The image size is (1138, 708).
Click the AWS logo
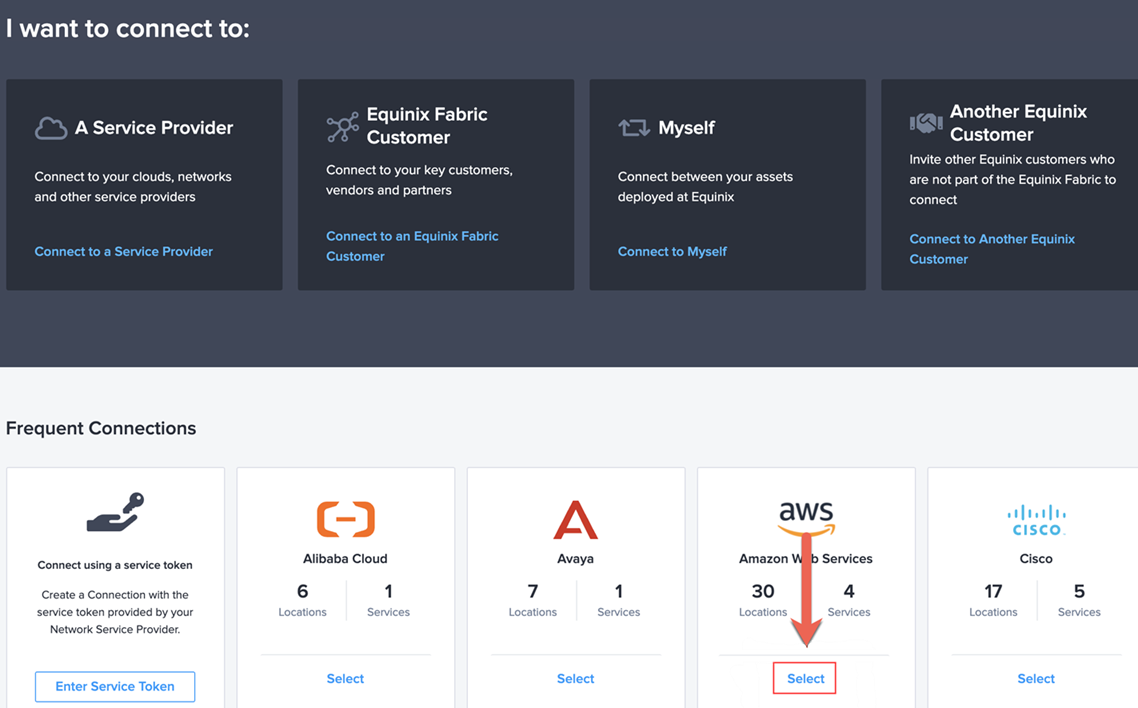point(806,518)
